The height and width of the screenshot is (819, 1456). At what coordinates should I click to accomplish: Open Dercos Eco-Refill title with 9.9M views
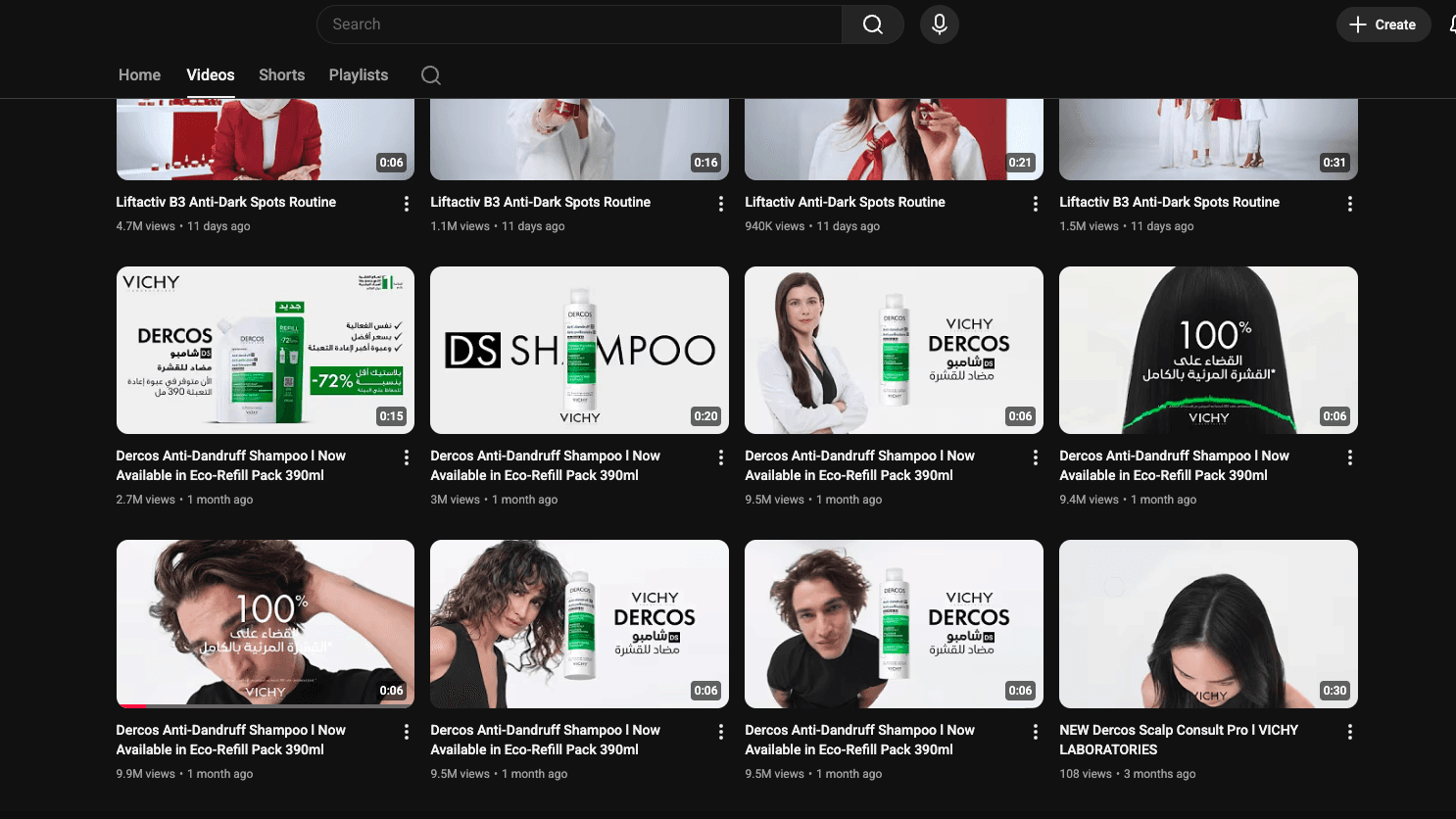point(231,740)
